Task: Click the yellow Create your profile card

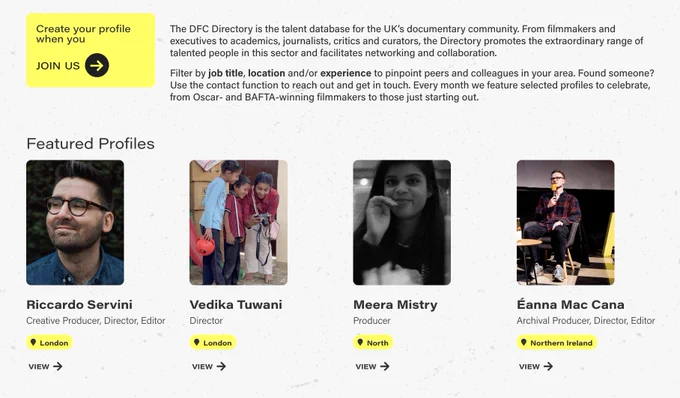Action: [x=91, y=50]
